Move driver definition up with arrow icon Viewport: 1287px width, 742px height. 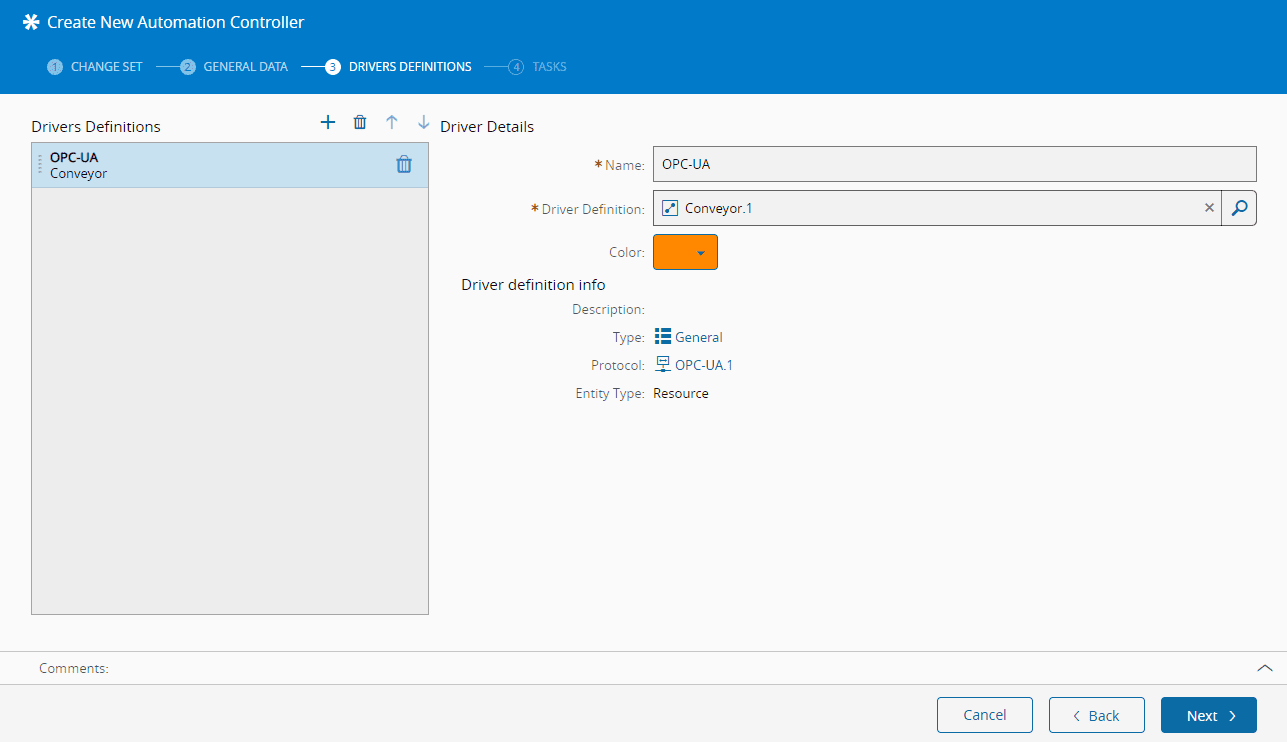point(392,122)
